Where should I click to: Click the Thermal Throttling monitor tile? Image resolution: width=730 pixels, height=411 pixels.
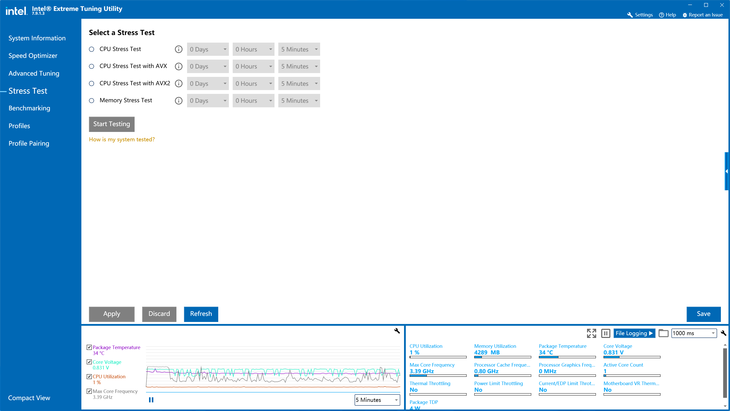[x=438, y=389]
